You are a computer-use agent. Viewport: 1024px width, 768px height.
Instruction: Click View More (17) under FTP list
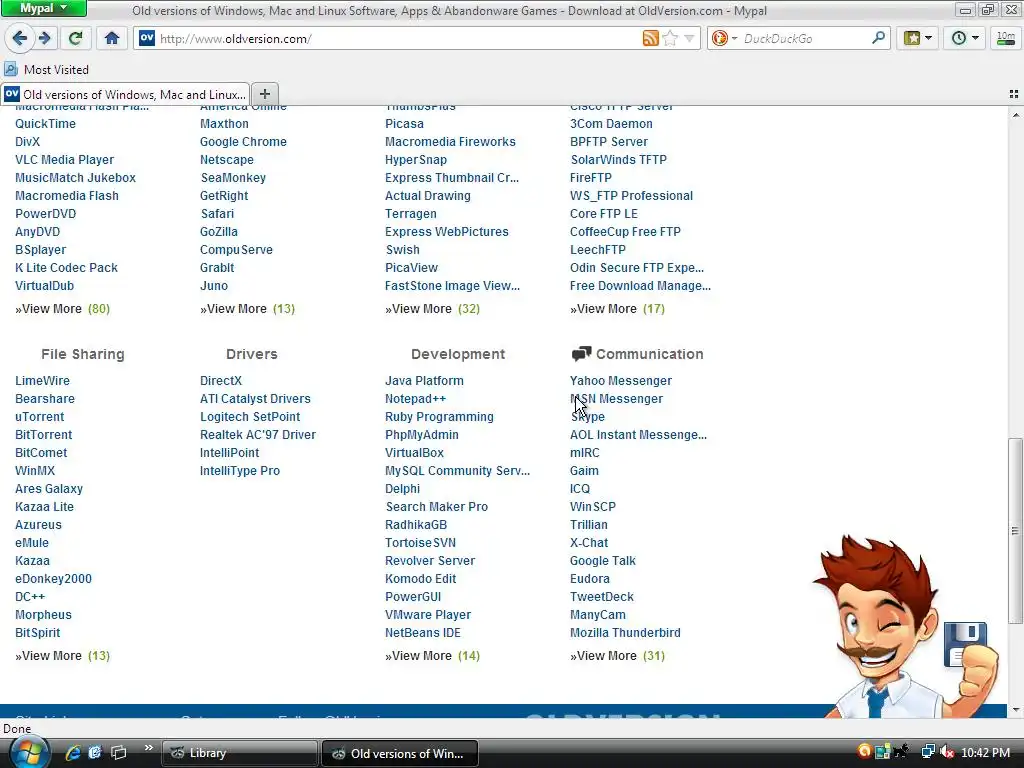click(x=617, y=308)
